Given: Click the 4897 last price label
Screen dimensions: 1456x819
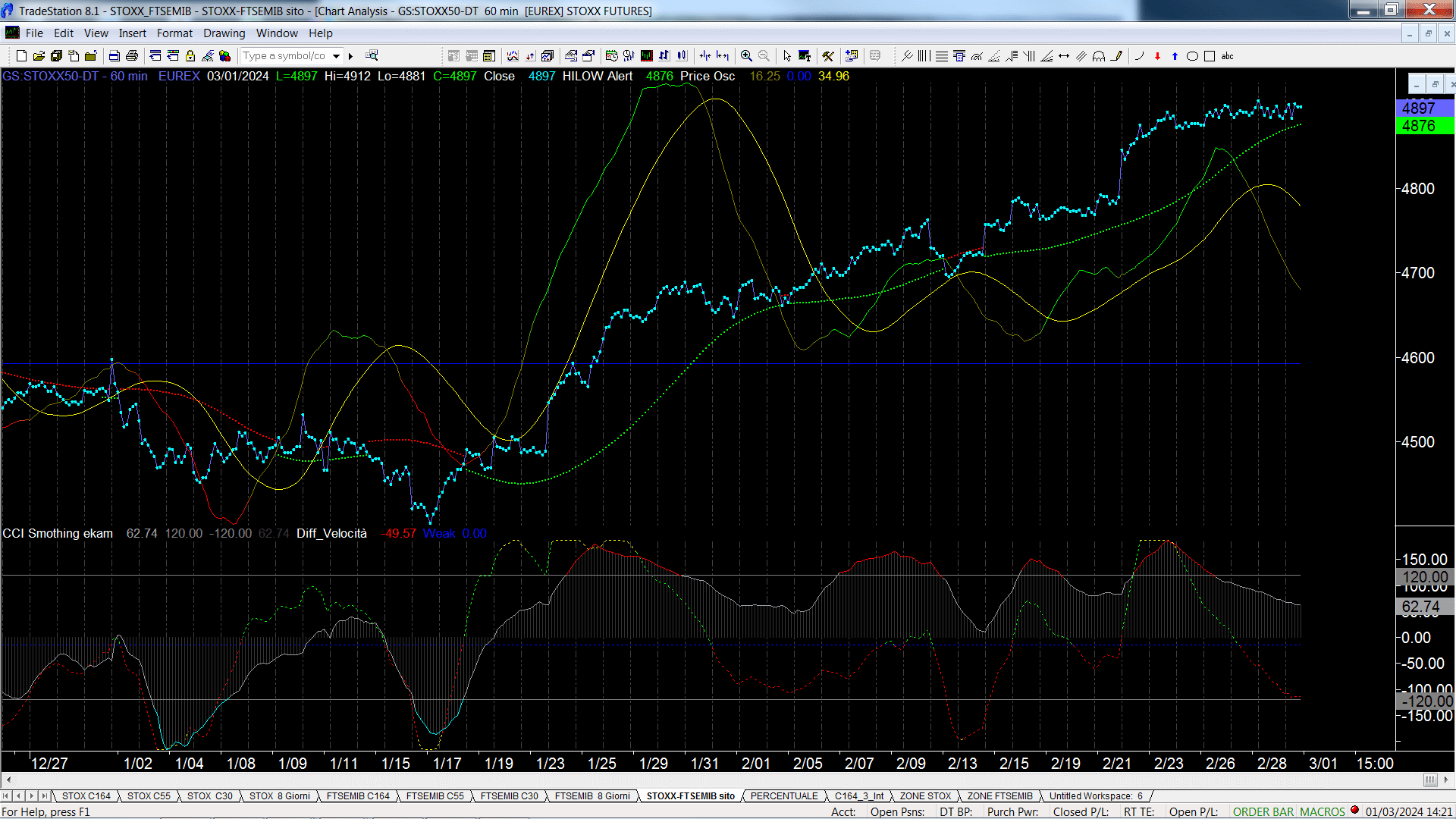Looking at the screenshot, I should pos(1424,108).
